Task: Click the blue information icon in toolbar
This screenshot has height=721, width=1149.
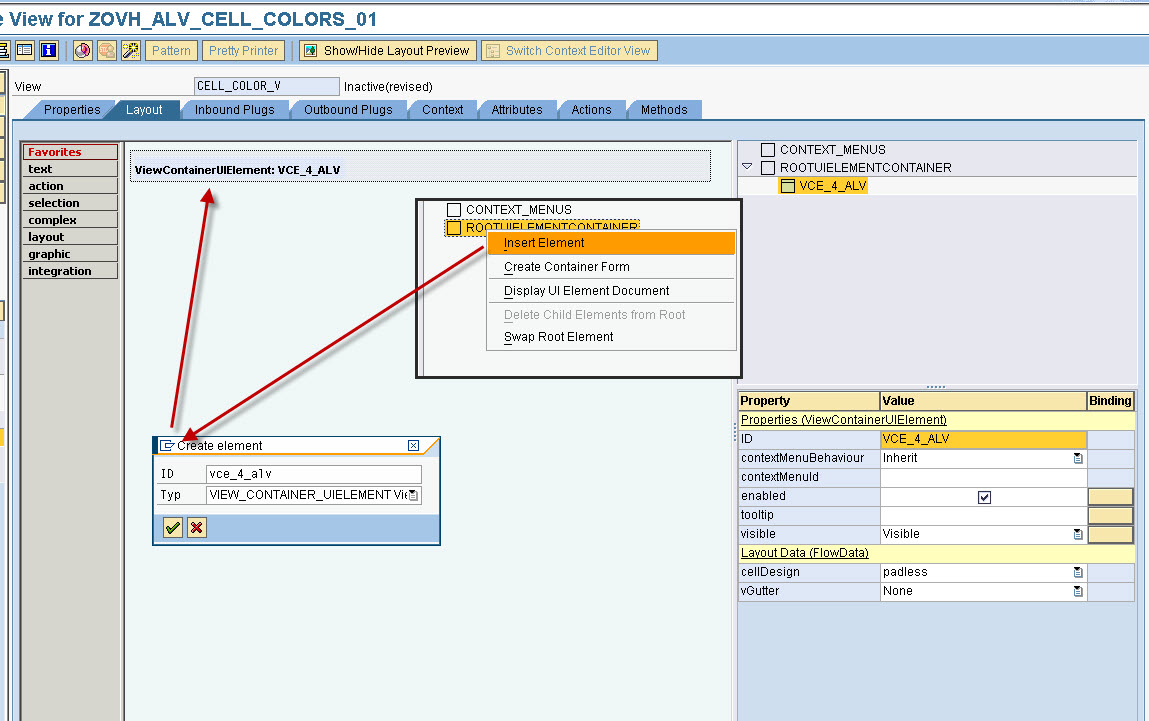Action: [x=47, y=49]
